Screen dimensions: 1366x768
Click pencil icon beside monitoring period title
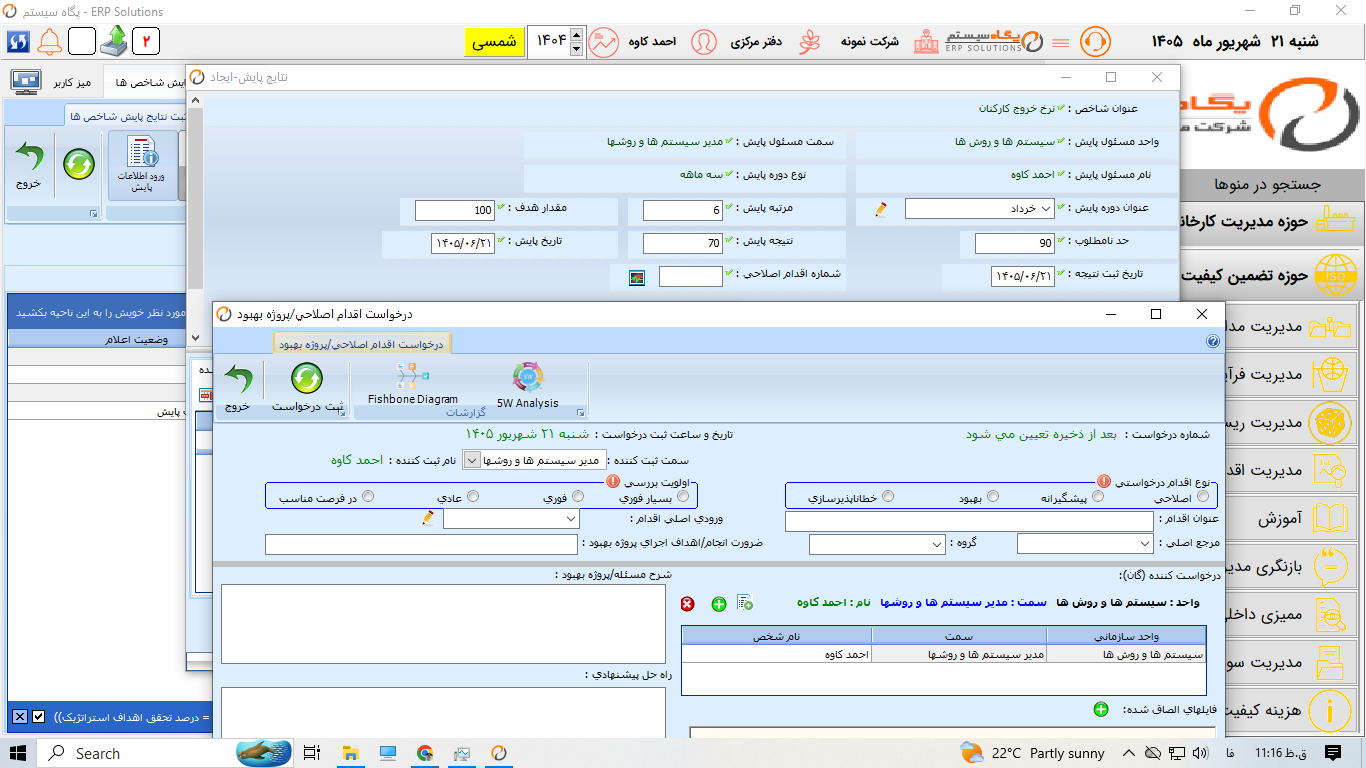(x=880, y=209)
